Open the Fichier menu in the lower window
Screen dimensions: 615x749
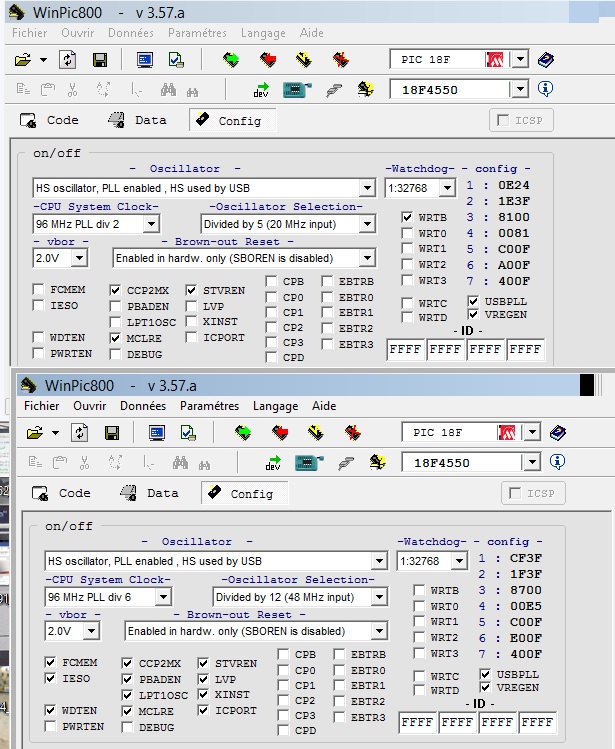(42, 406)
